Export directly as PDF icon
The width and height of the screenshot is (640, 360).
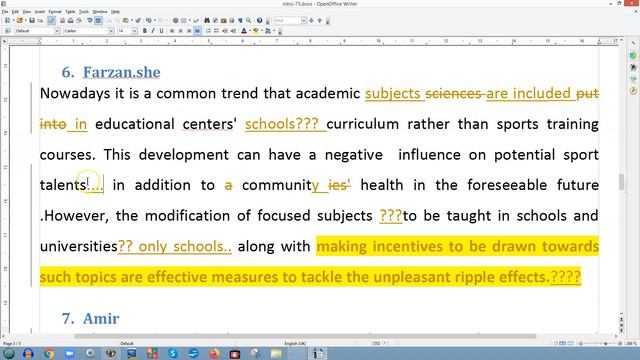tap(62, 20)
